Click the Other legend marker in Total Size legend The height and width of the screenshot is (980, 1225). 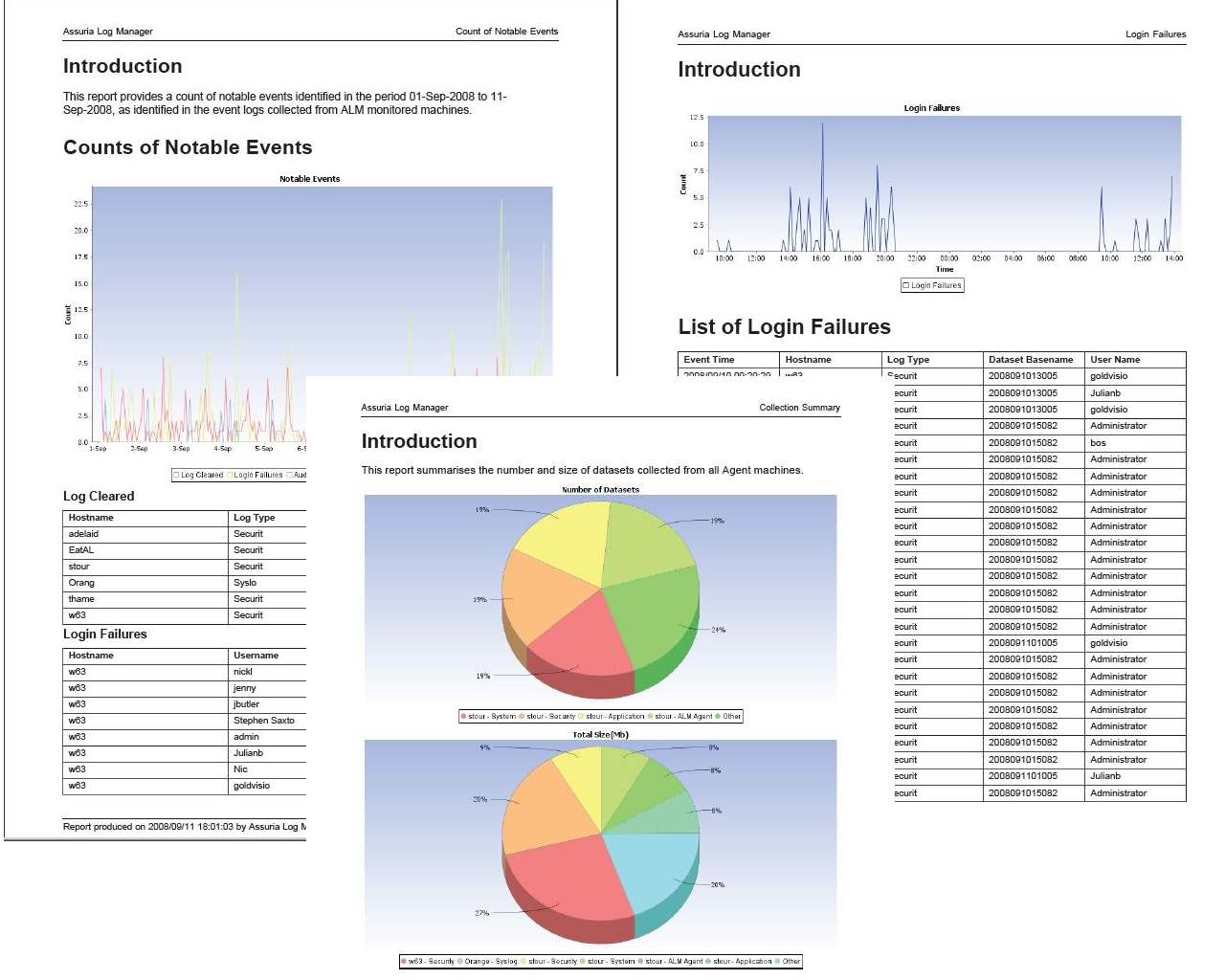click(x=778, y=962)
